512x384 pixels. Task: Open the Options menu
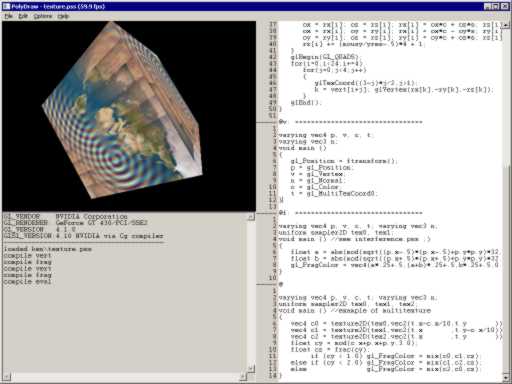coord(43,16)
